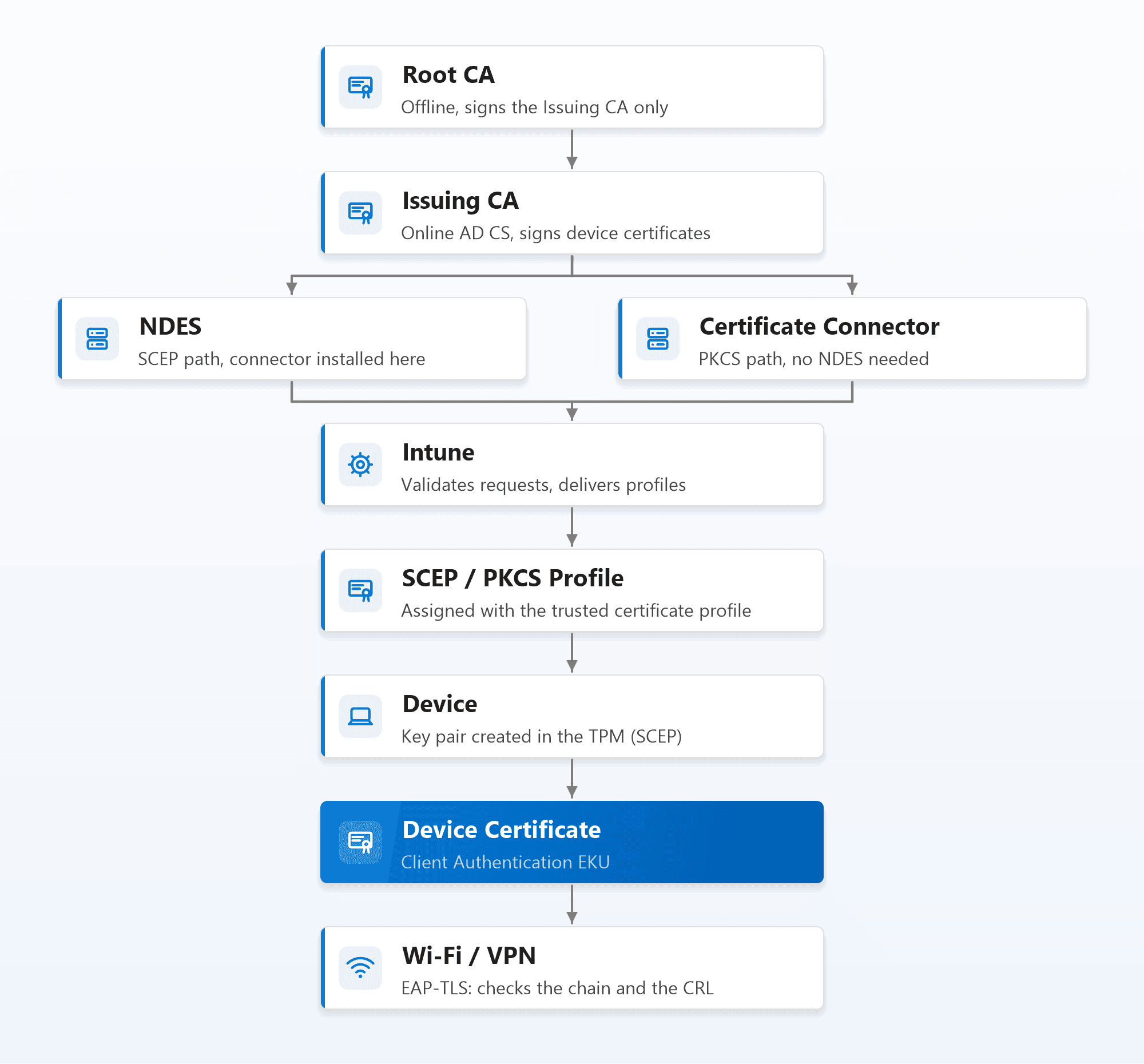The width and height of the screenshot is (1144, 1064).
Task: Click 'SCEP path, connector installed here' text
Action: coord(281,359)
